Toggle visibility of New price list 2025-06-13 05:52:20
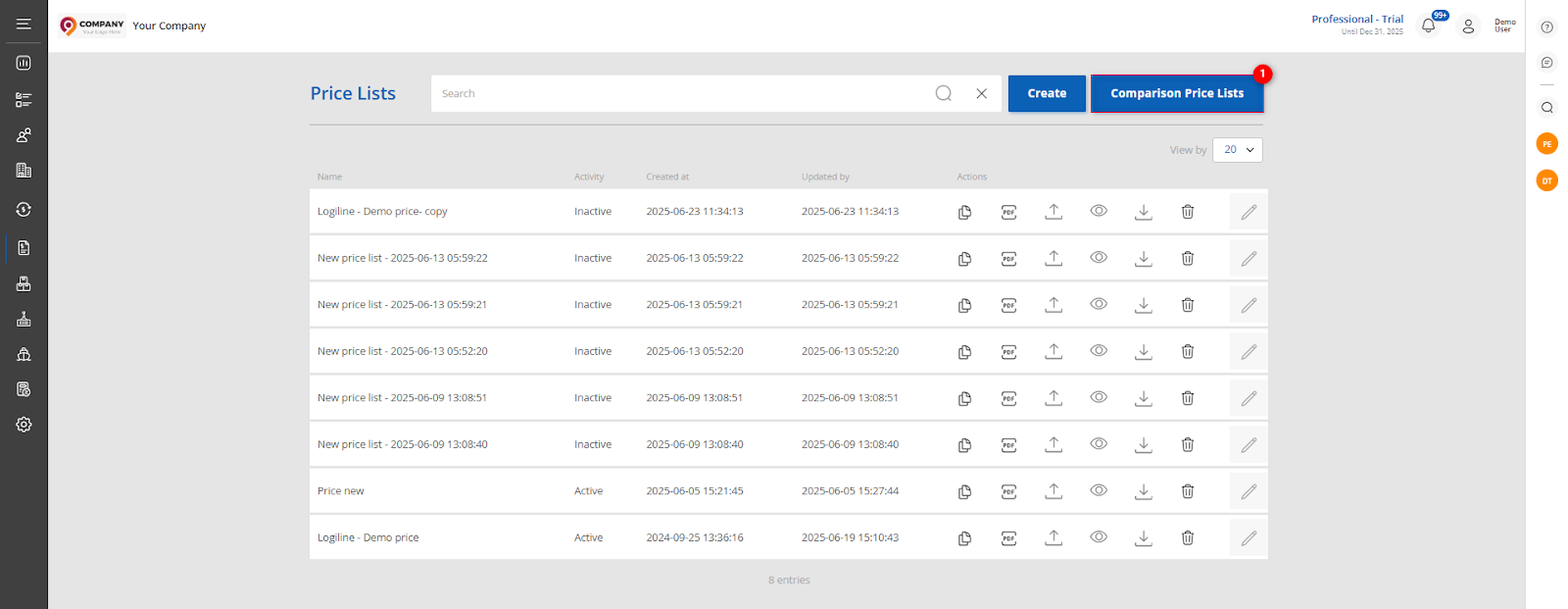 click(x=1099, y=350)
